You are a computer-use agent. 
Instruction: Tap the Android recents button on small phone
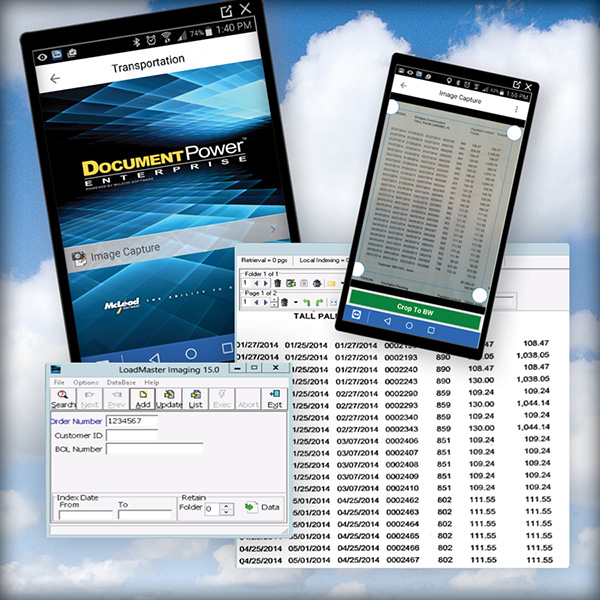pyautogui.click(x=431, y=330)
